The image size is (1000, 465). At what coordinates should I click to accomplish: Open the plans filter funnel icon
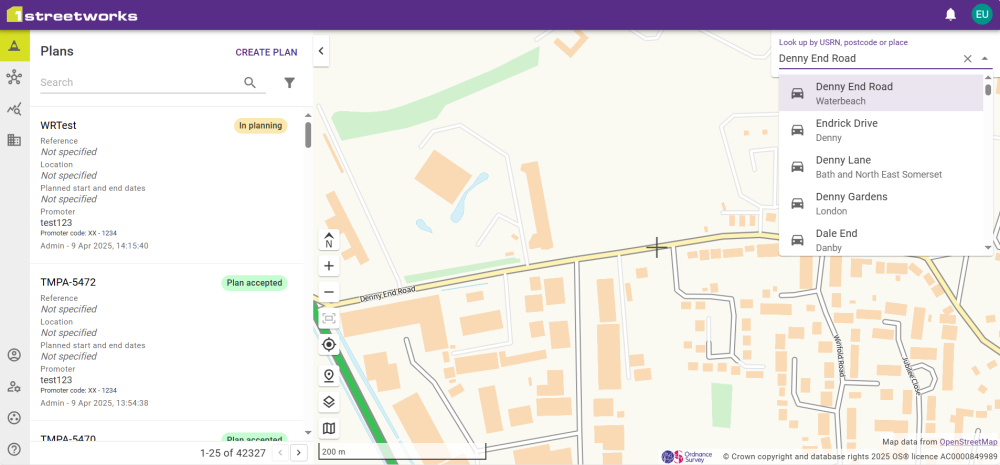coord(290,82)
